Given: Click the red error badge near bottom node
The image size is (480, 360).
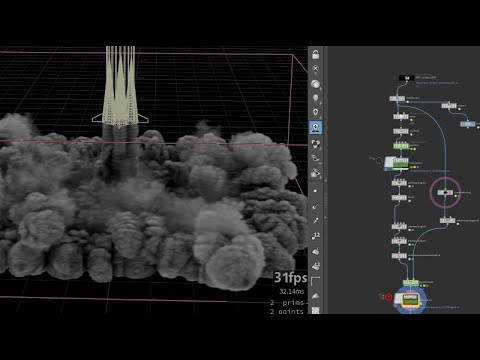Looking at the screenshot, I should pyautogui.click(x=388, y=297).
